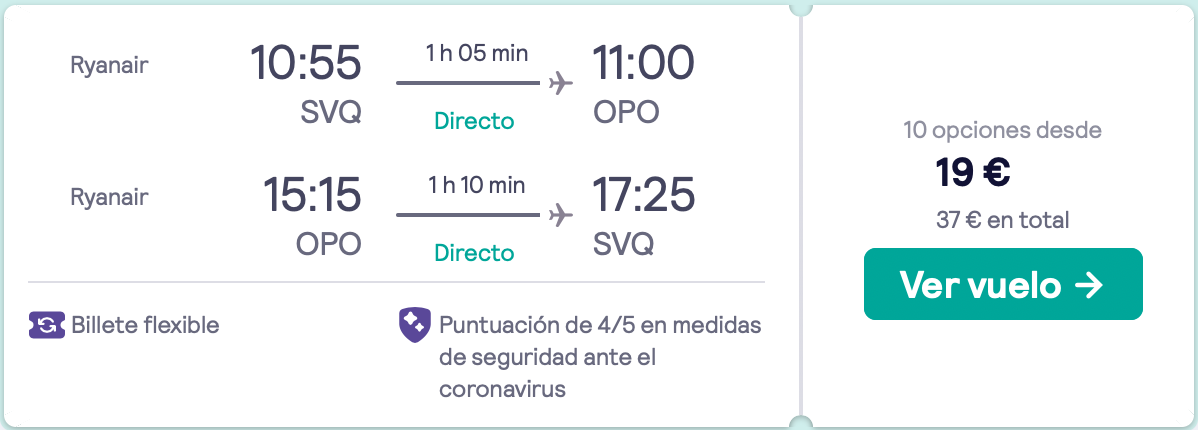
Task: Click the outbound Directo label
Action: click(474, 121)
